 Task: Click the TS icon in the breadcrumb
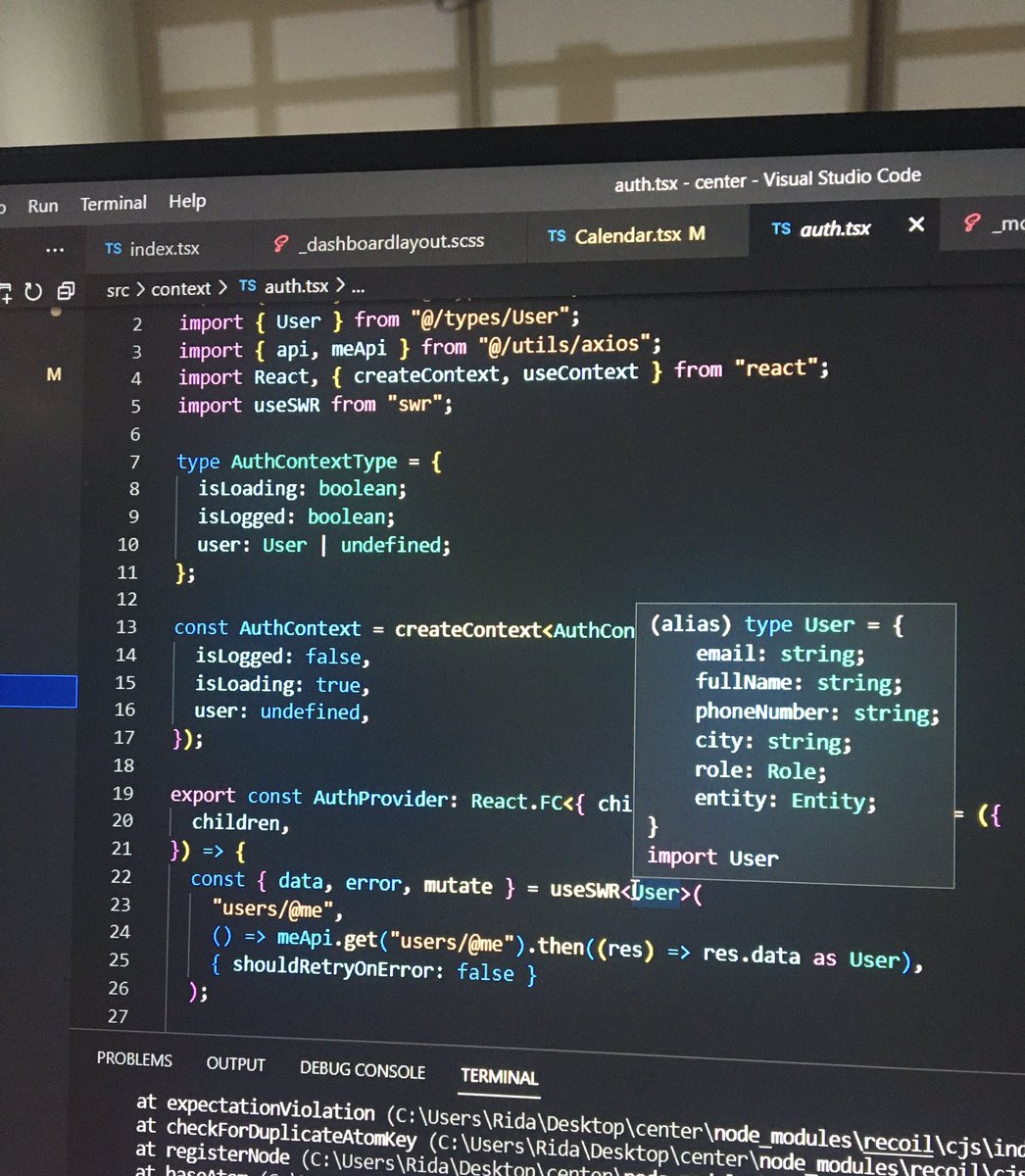pyautogui.click(x=248, y=285)
